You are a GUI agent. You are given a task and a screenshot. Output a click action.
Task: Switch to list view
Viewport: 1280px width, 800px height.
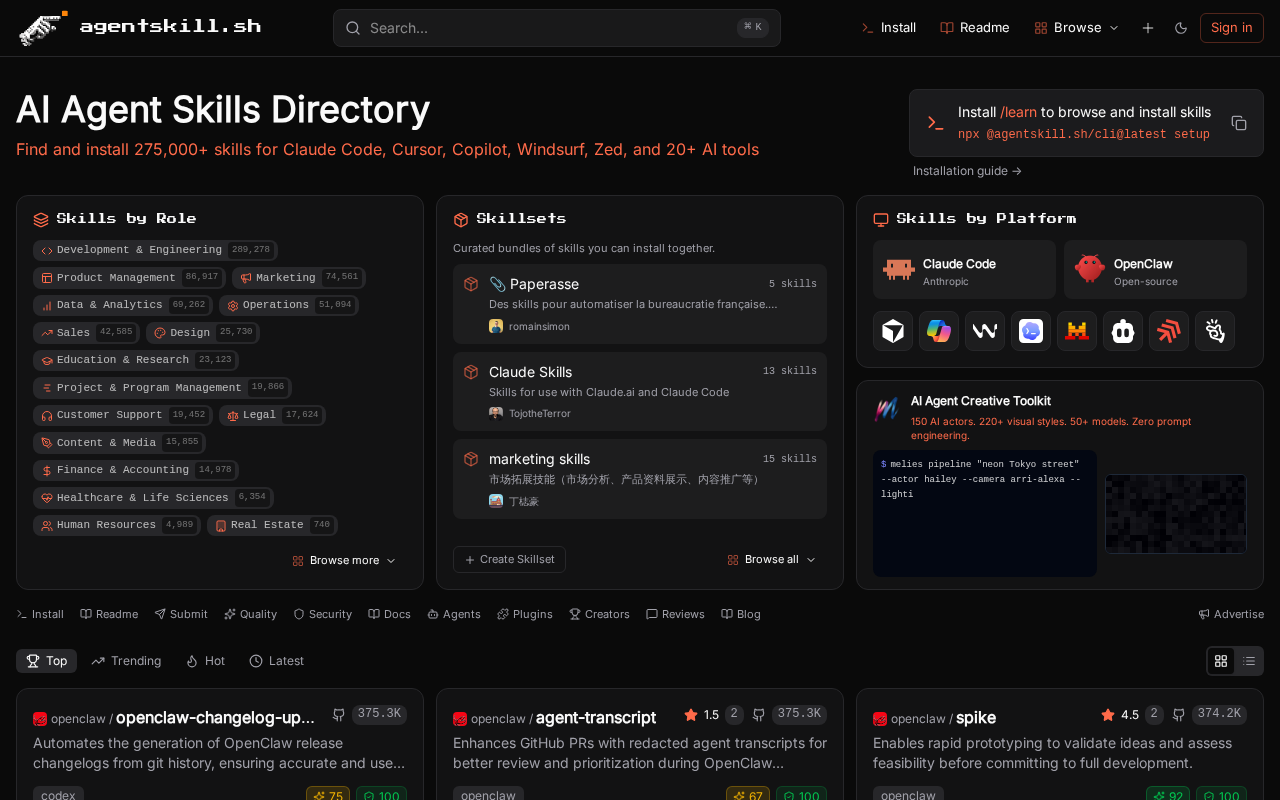[x=1249, y=661]
